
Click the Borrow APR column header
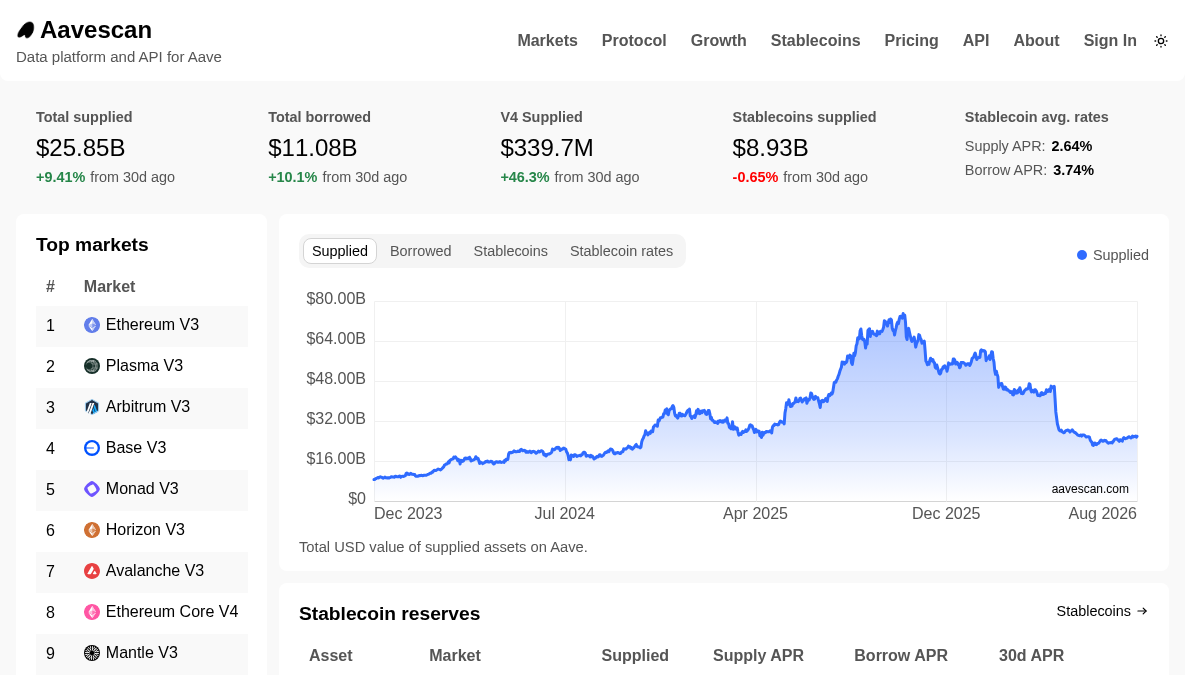(x=901, y=656)
